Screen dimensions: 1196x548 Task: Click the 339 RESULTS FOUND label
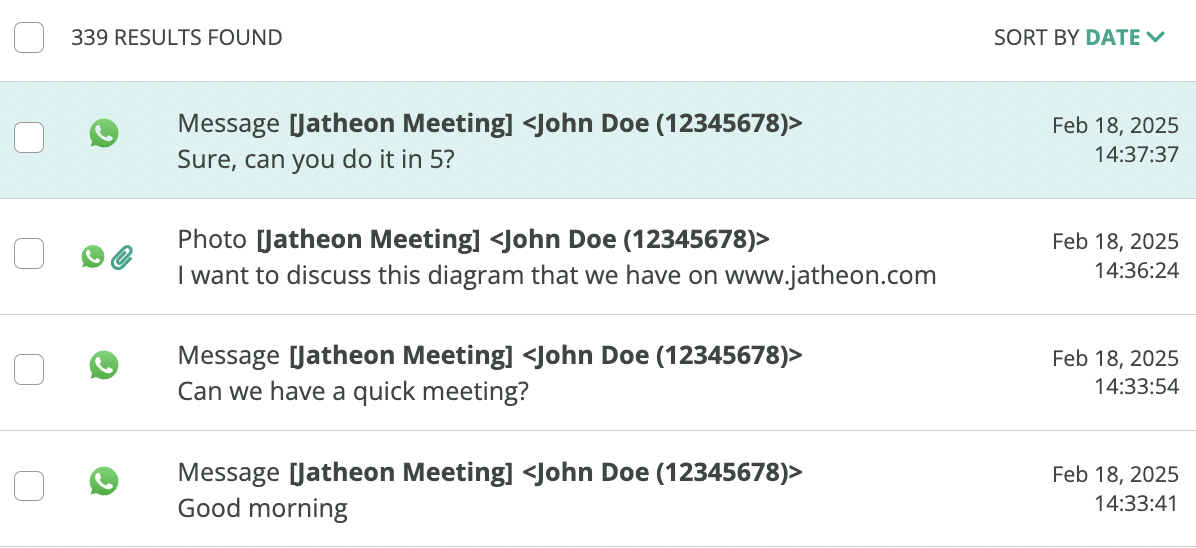coord(176,37)
